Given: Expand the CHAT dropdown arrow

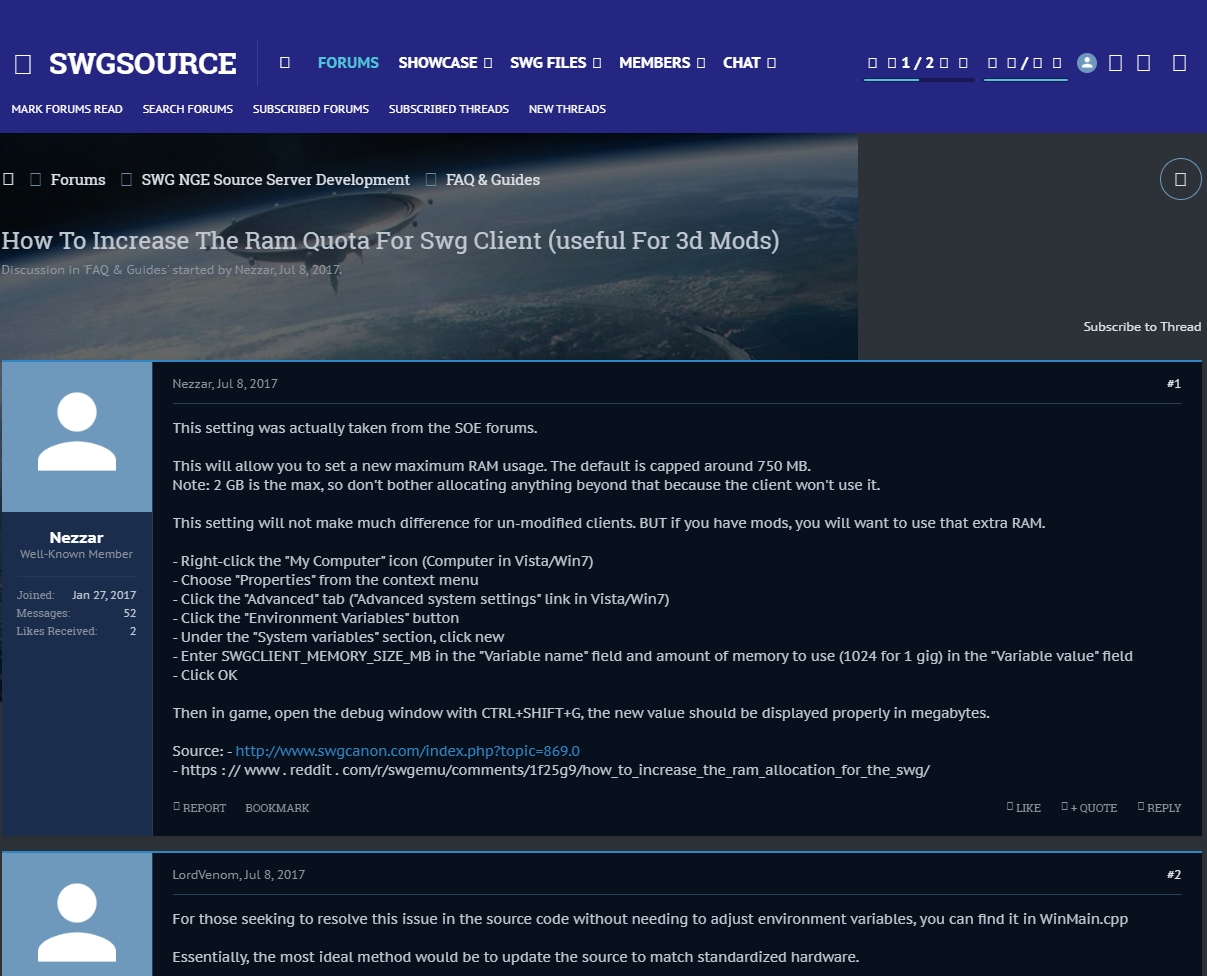Looking at the screenshot, I should click(x=772, y=63).
